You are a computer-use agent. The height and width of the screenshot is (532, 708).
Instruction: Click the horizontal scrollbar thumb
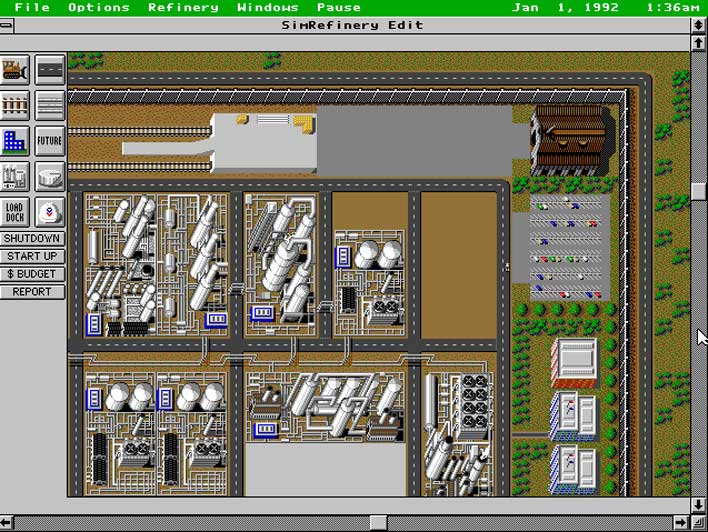[x=378, y=523]
